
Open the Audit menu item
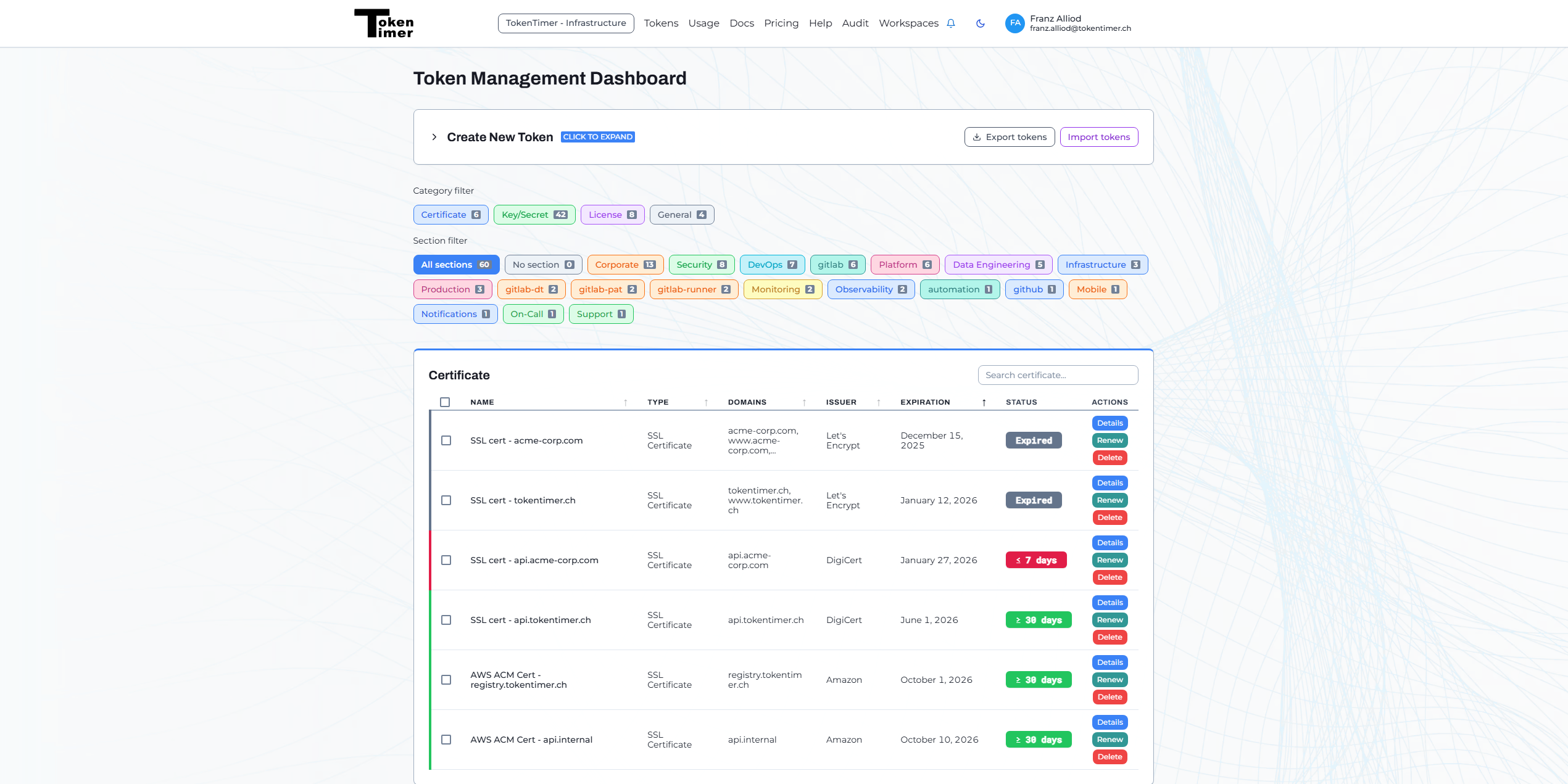tap(855, 23)
